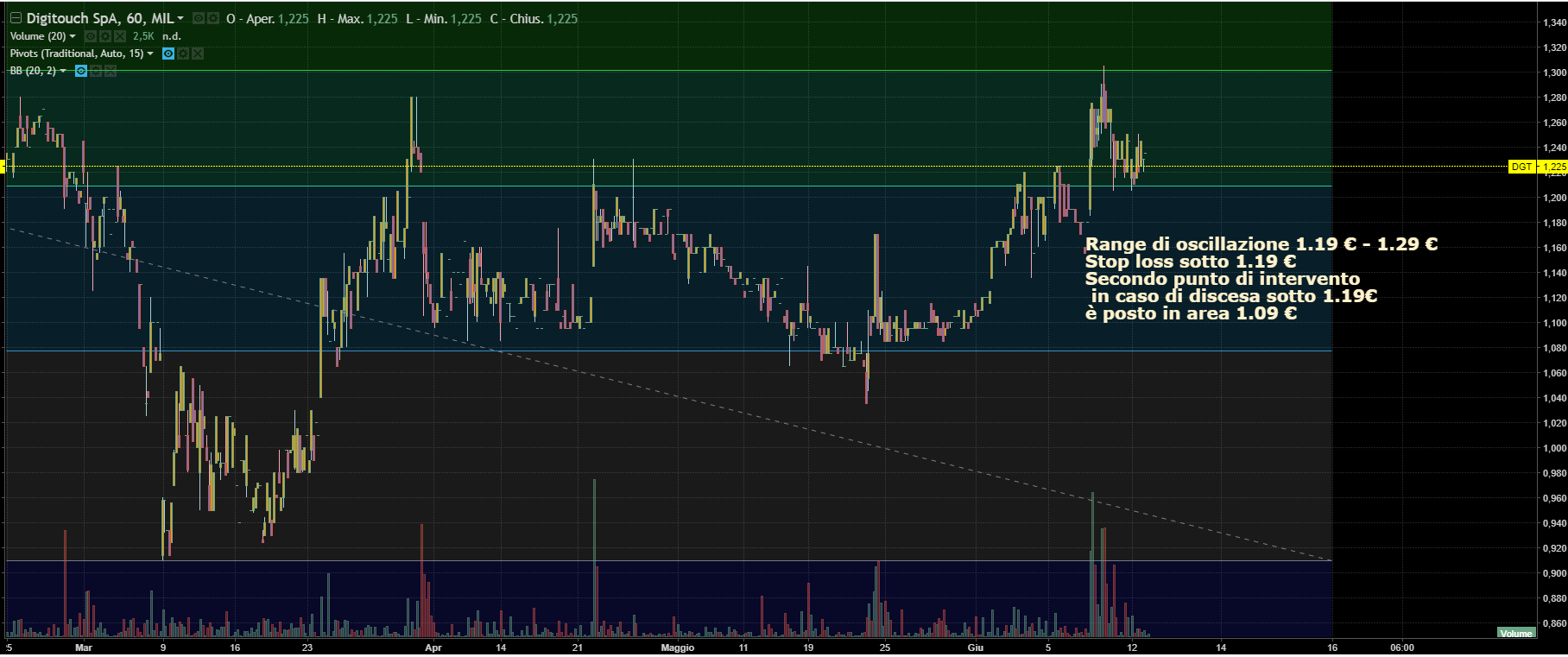This screenshot has height=657, width=1568.
Task: Open the Digitouch SpA symbol dropdown arrow
Action: [x=180, y=18]
